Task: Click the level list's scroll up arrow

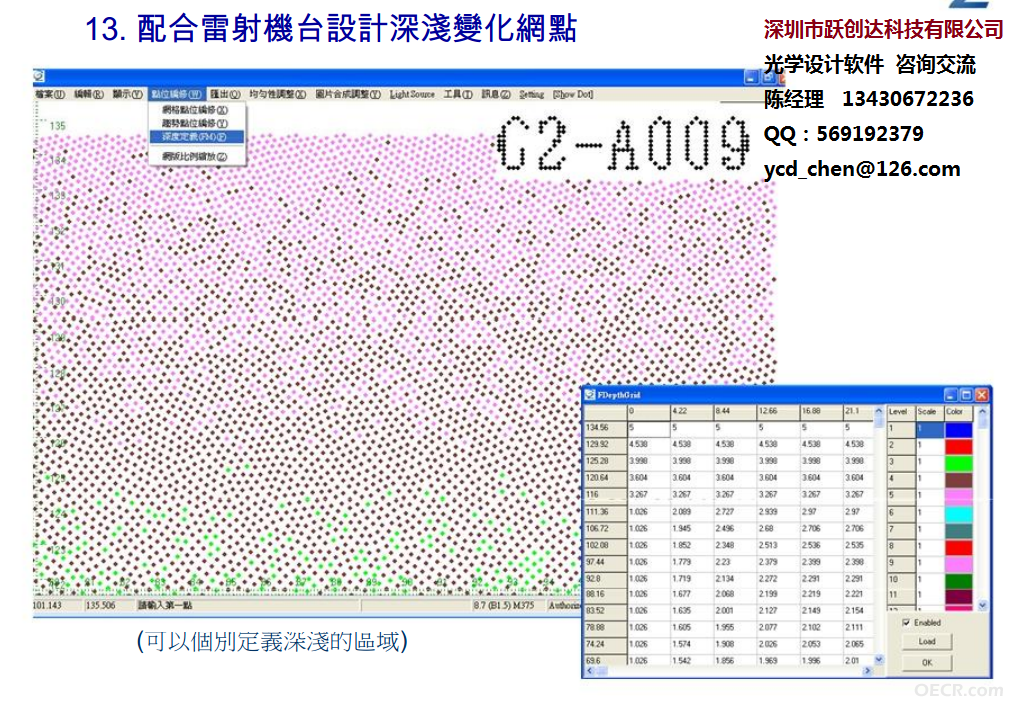Action: [x=982, y=412]
